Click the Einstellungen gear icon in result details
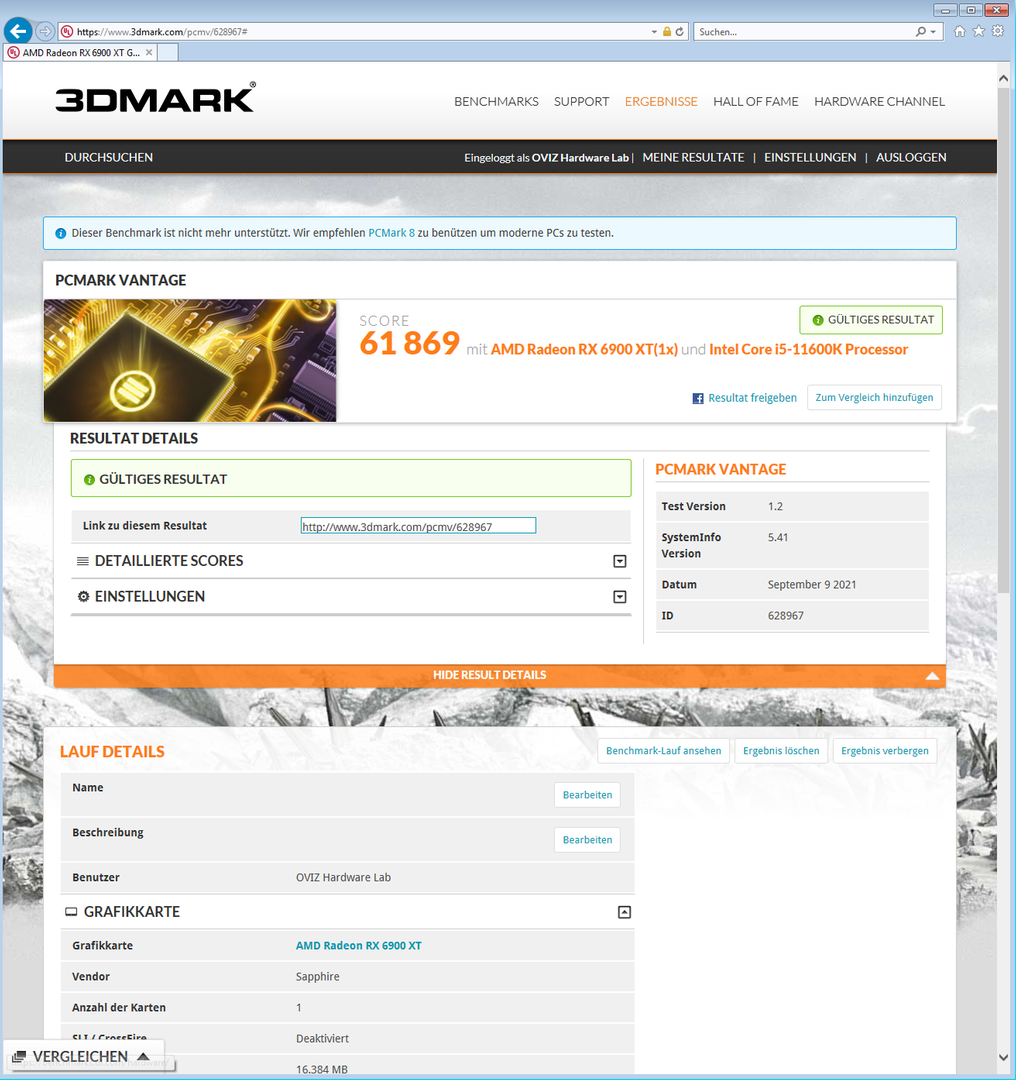Image resolution: width=1016 pixels, height=1080 pixels. tap(83, 596)
